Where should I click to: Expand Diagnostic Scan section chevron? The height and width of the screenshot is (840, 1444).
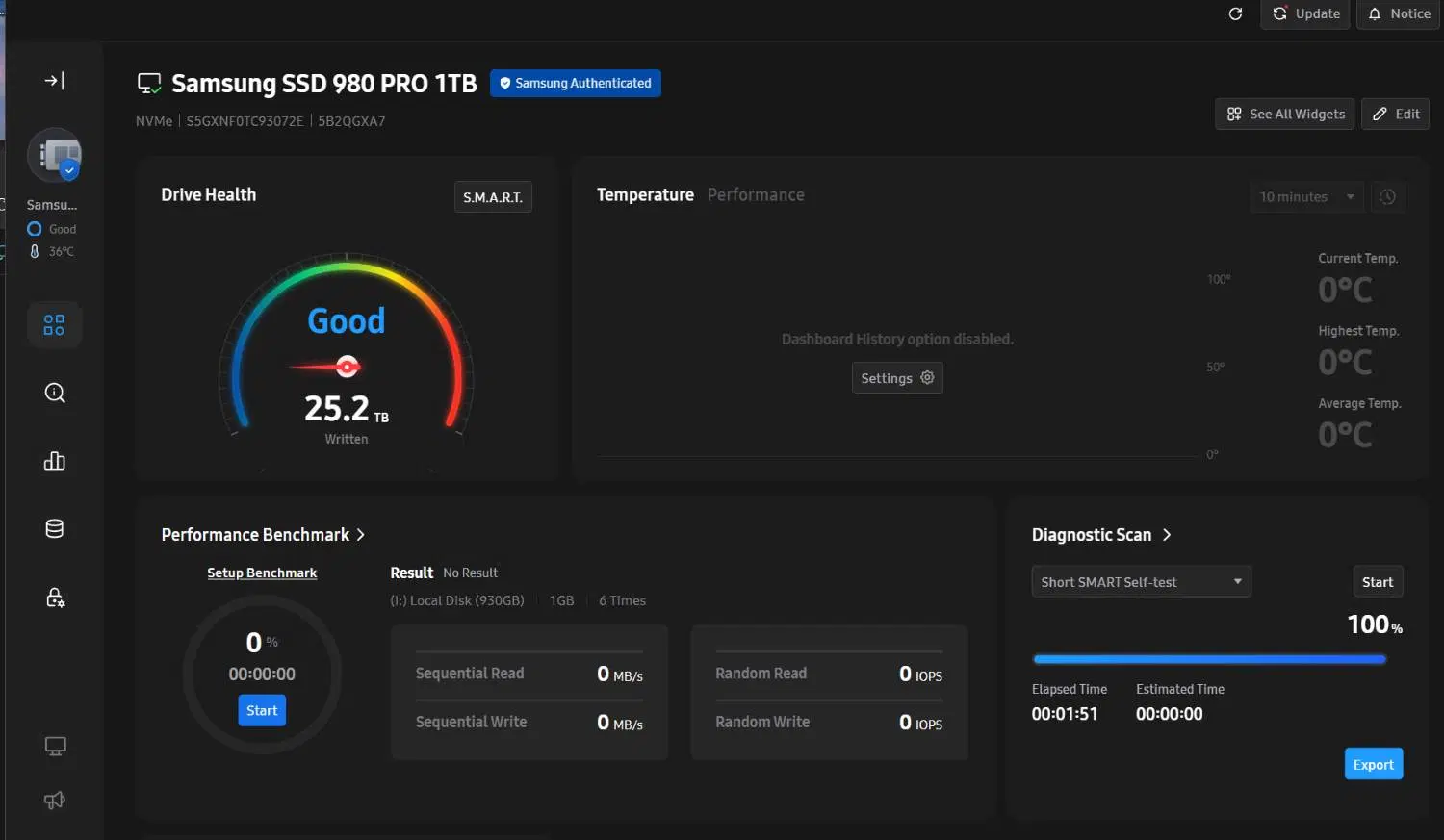(x=1167, y=535)
